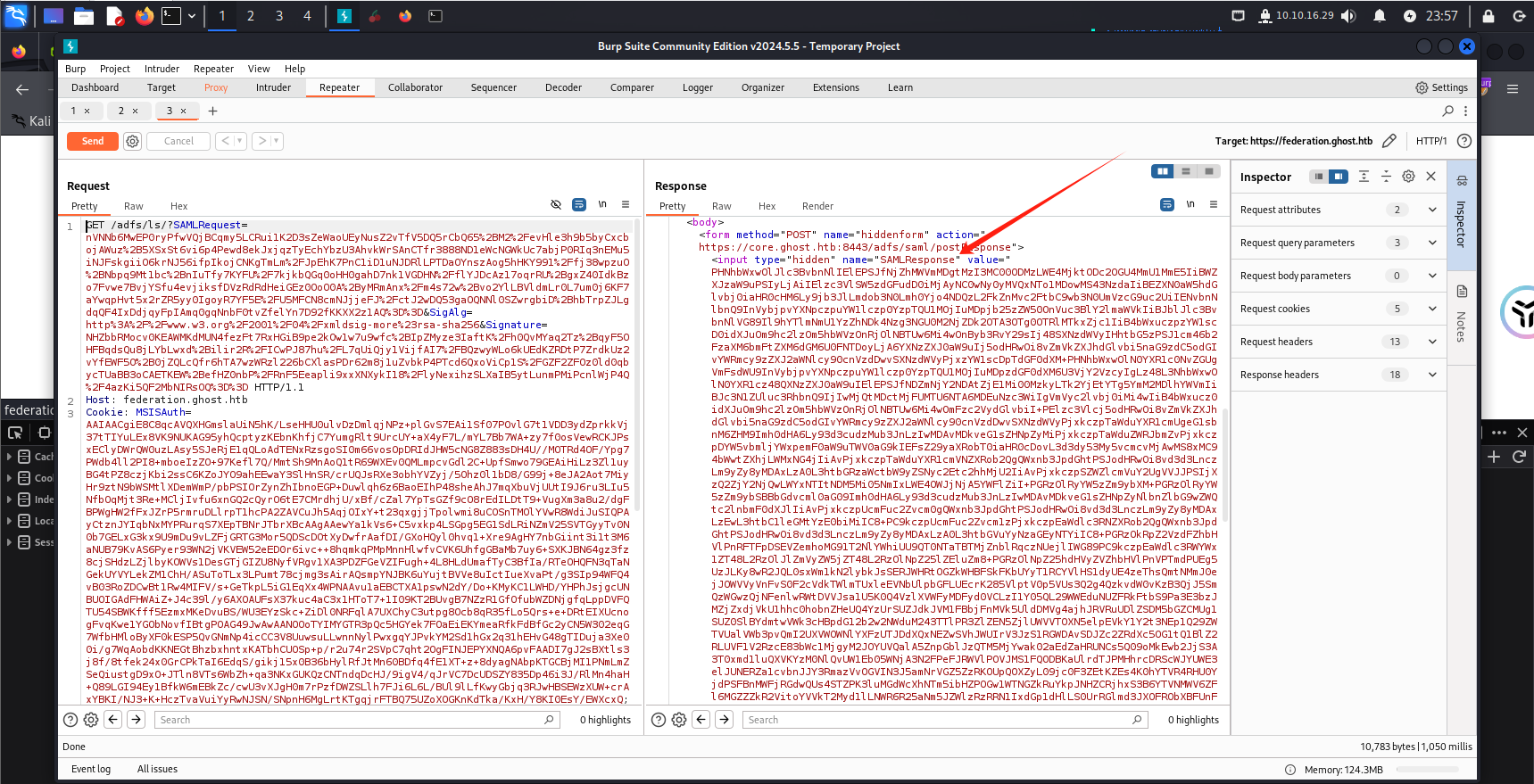Open the Event log link
This screenshot has height=784, width=1534.
(x=91, y=769)
